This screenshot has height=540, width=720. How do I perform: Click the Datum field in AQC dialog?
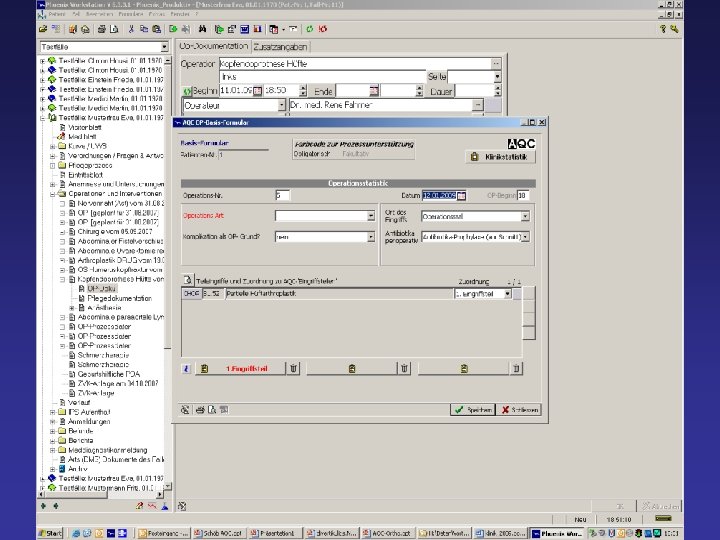coord(439,196)
